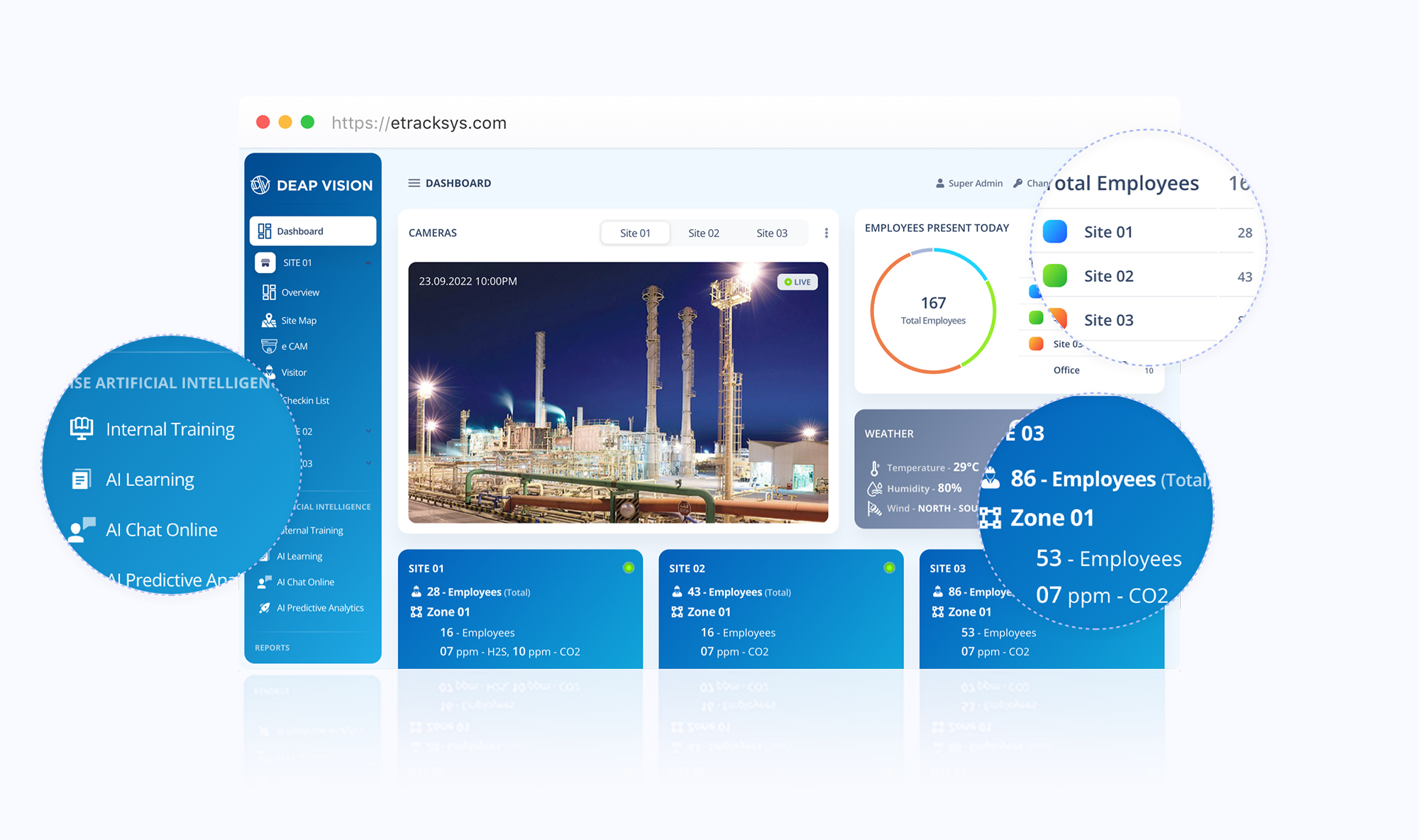The image size is (1419, 840).
Task: Expand the third site chevron in sidebar
Action: [x=368, y=463]
